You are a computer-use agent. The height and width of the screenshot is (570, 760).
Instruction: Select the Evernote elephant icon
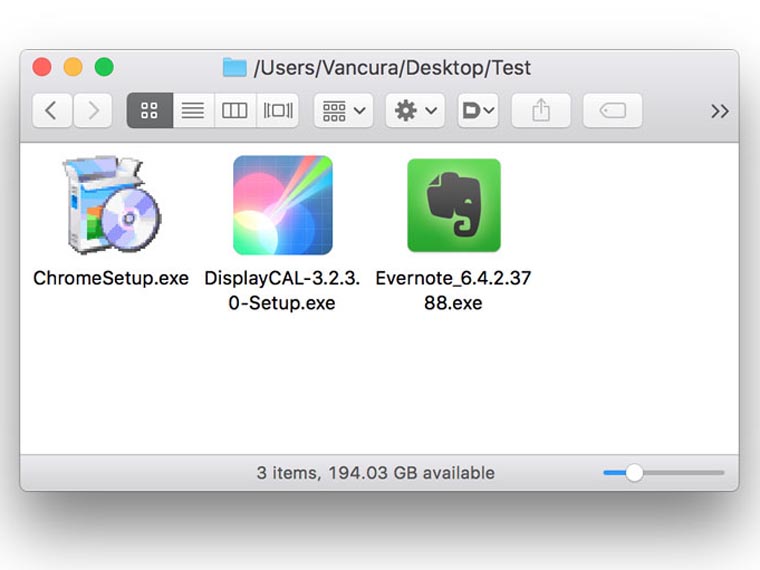click(454, 205)
